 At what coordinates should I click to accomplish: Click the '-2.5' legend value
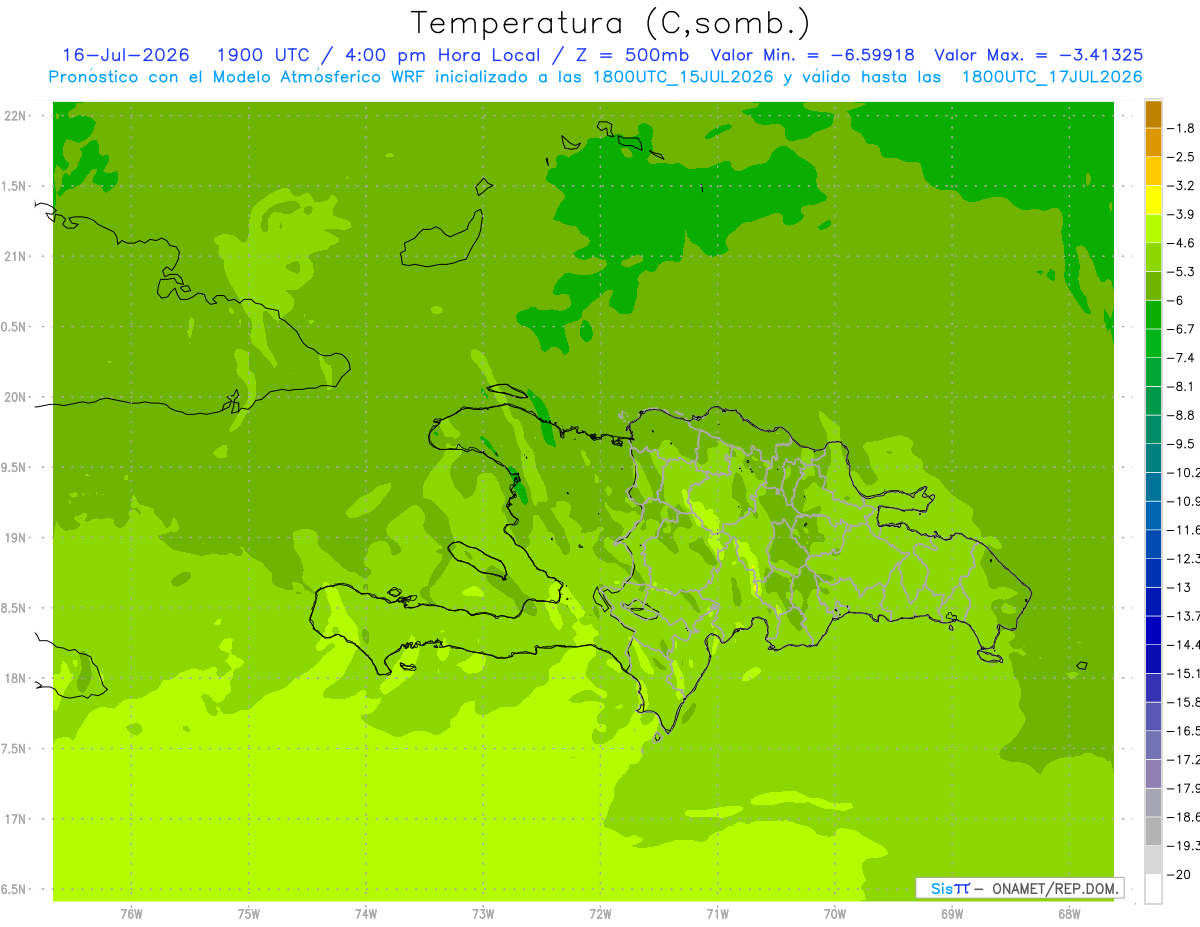click(1182, 157)
